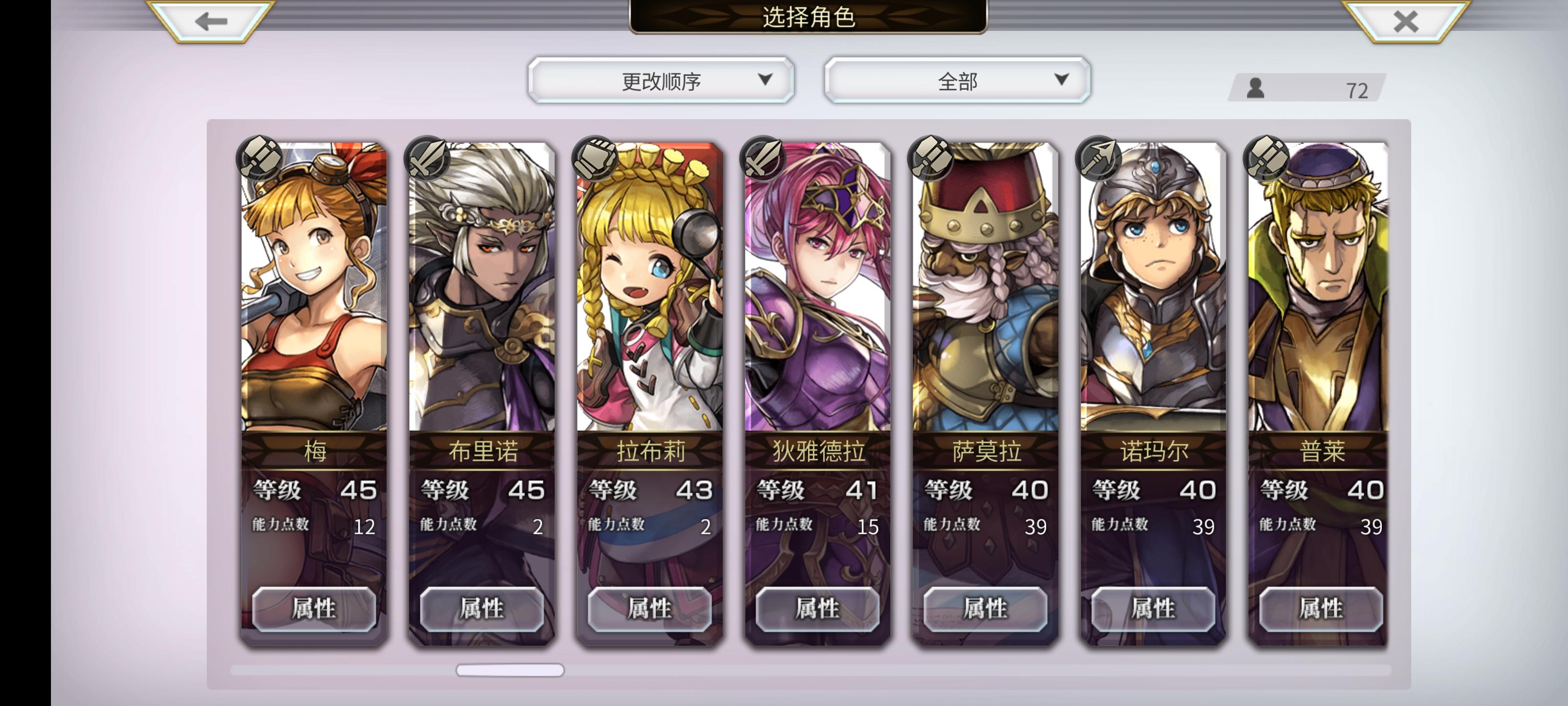Screen dimensions: 1568x706
Task: Click the character count person icon
Action: pos(1255,88)
